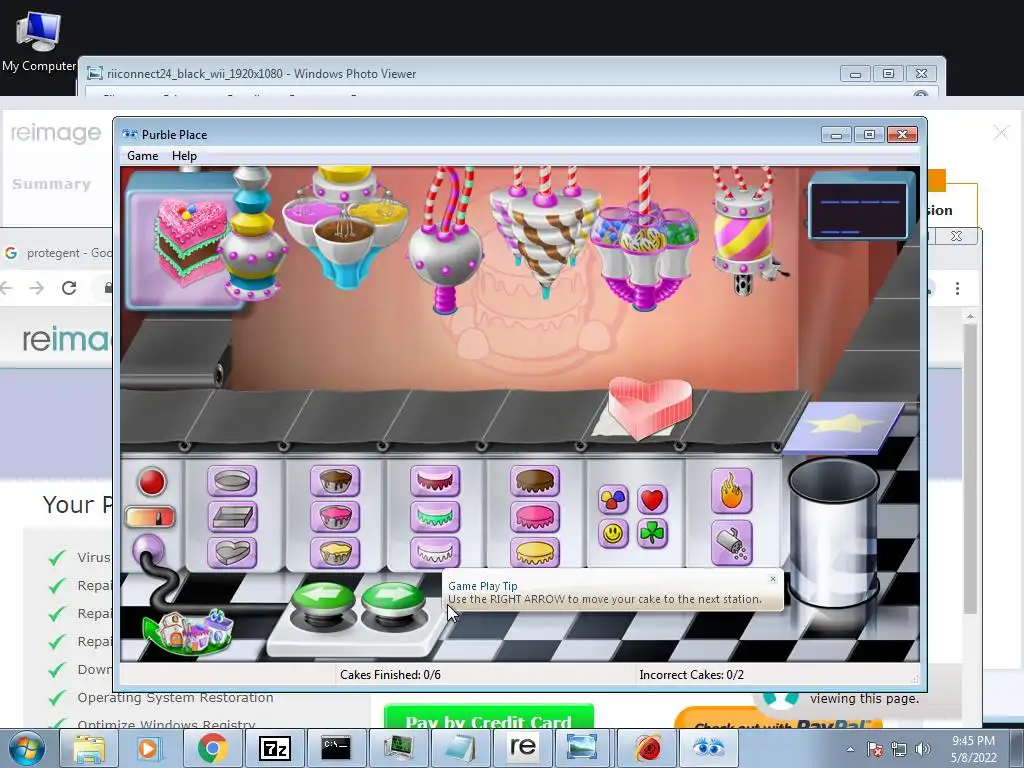
Task: Use the sprinkle shaker button
Action: [731, 543]
